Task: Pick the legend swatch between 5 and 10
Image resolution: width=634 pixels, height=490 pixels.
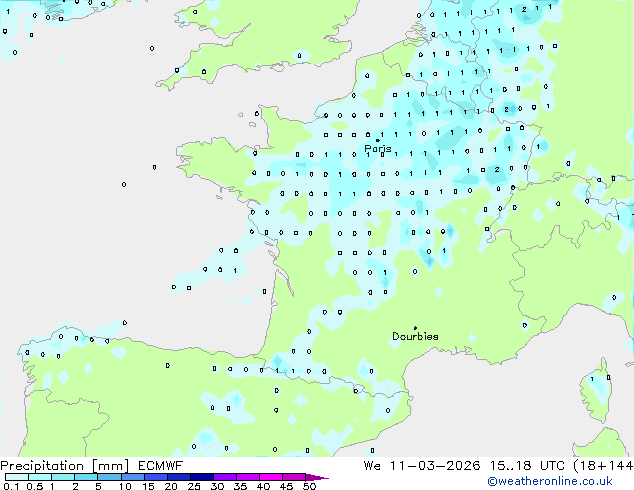Action: pos(109,477)
